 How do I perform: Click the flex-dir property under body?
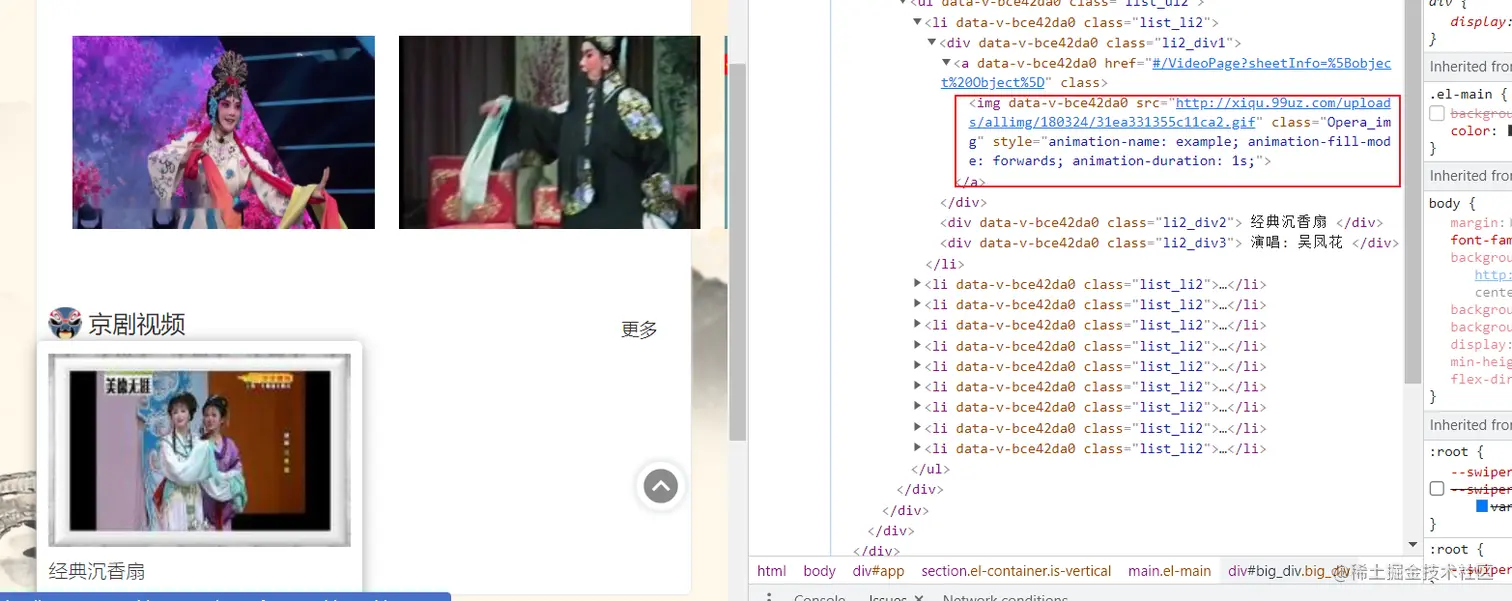point(1481,379)
